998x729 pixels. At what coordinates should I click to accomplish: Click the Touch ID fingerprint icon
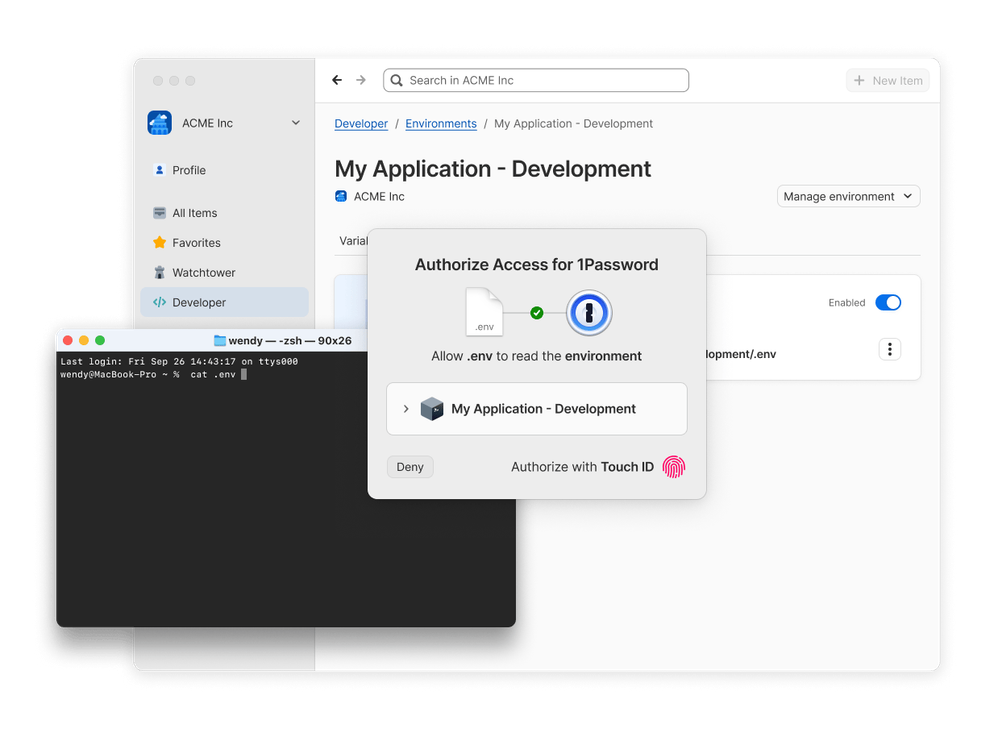tap(674, 467)
